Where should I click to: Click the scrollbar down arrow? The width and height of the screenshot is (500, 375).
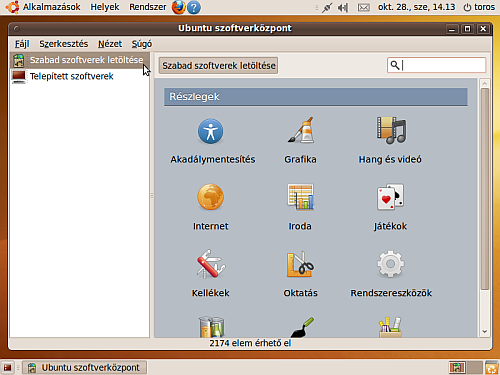(485, 331)
